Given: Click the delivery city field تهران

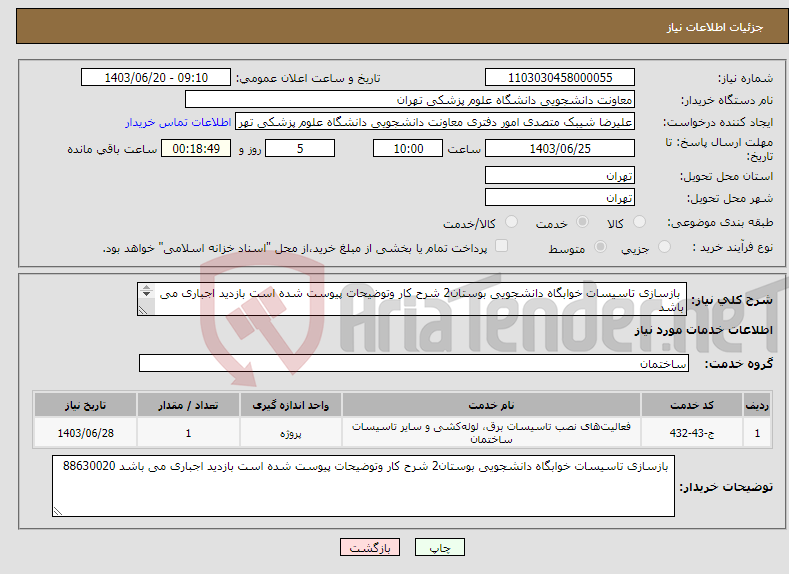Looking at the screenshot, I should click(x=560, y=197).
